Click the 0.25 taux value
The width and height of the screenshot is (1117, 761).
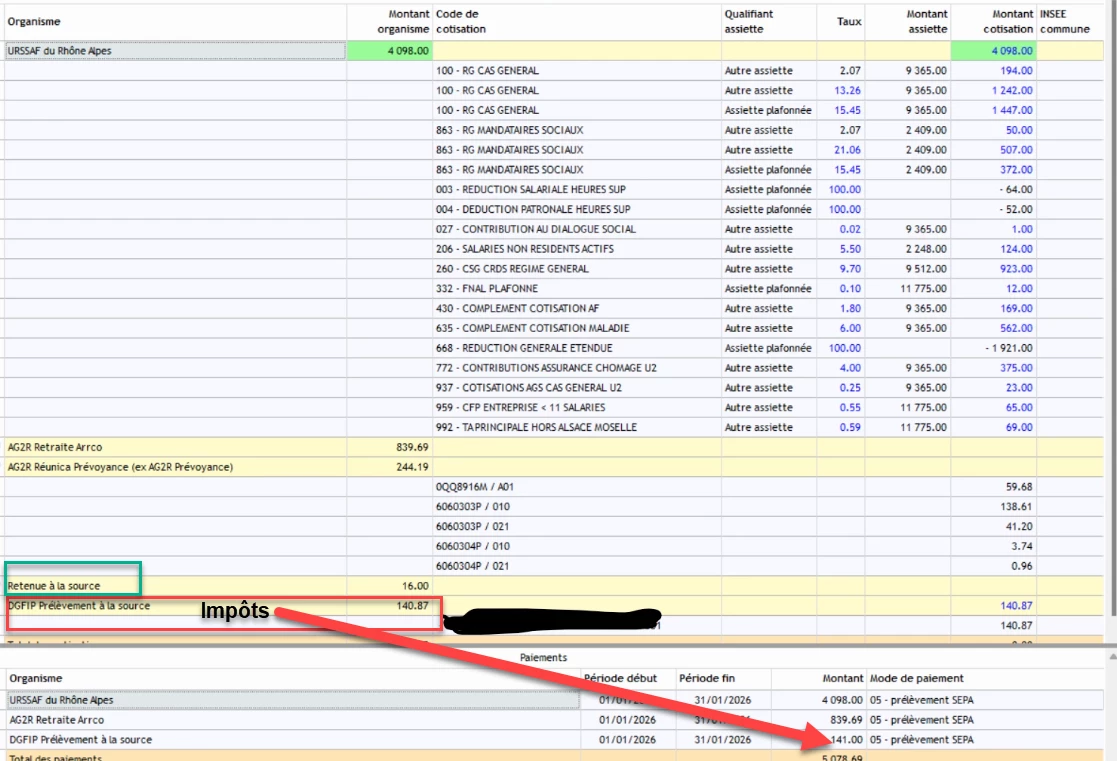(x=850, y=388)
